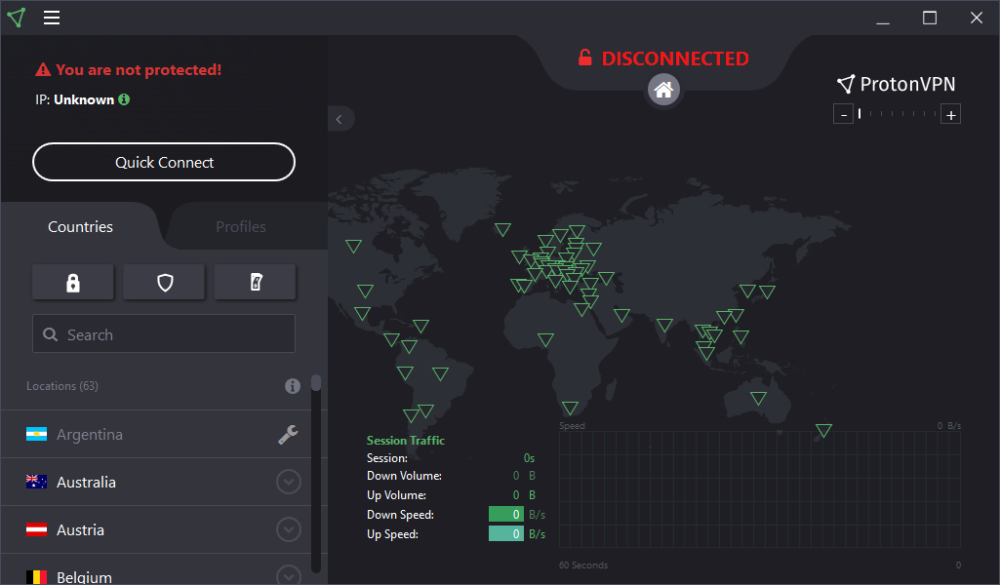
Task: Expand the Belgium server list
Action: coord(288,575)
